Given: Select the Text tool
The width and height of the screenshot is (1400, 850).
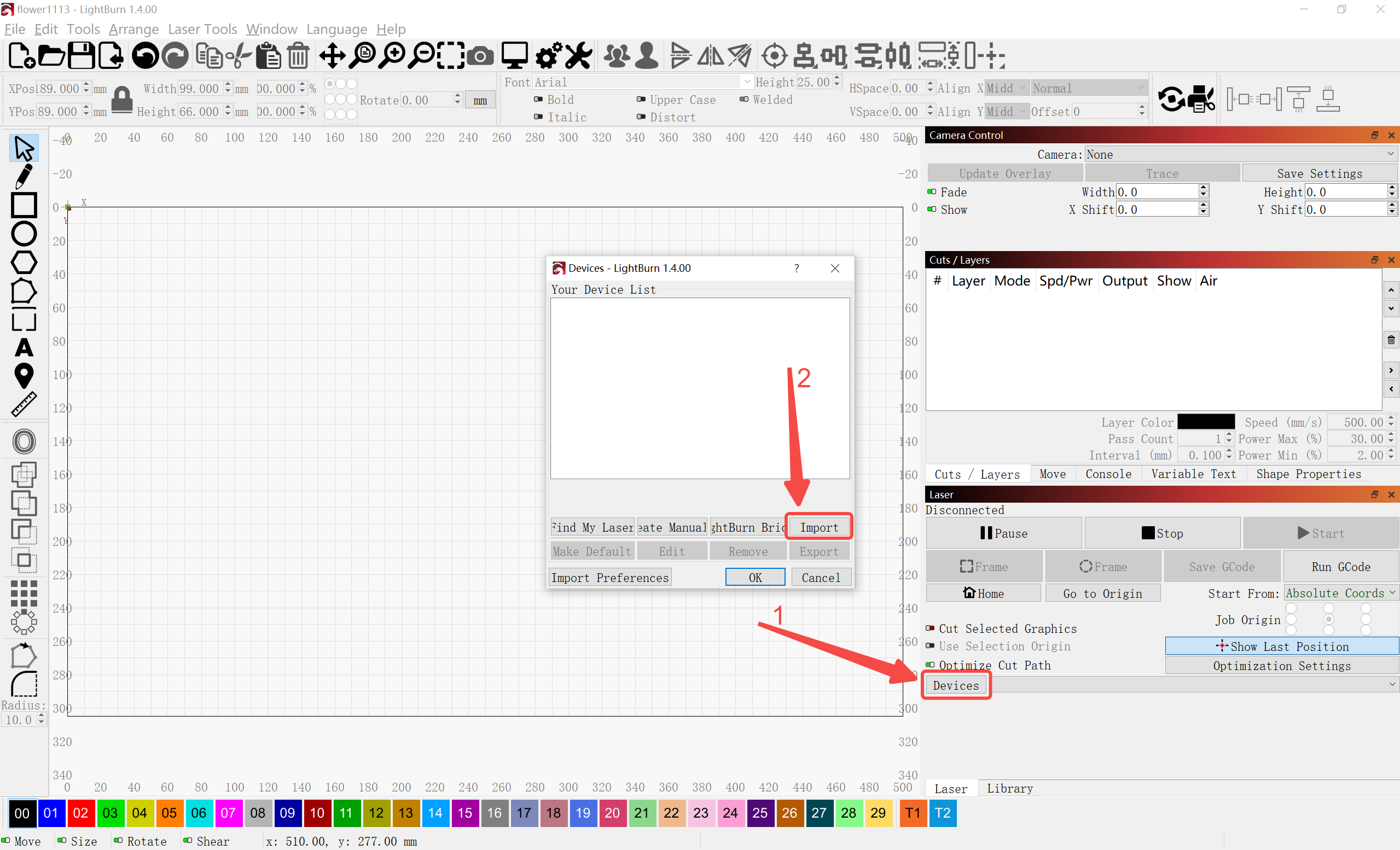Looking at the screenshot, I should [x=24, y=347].
